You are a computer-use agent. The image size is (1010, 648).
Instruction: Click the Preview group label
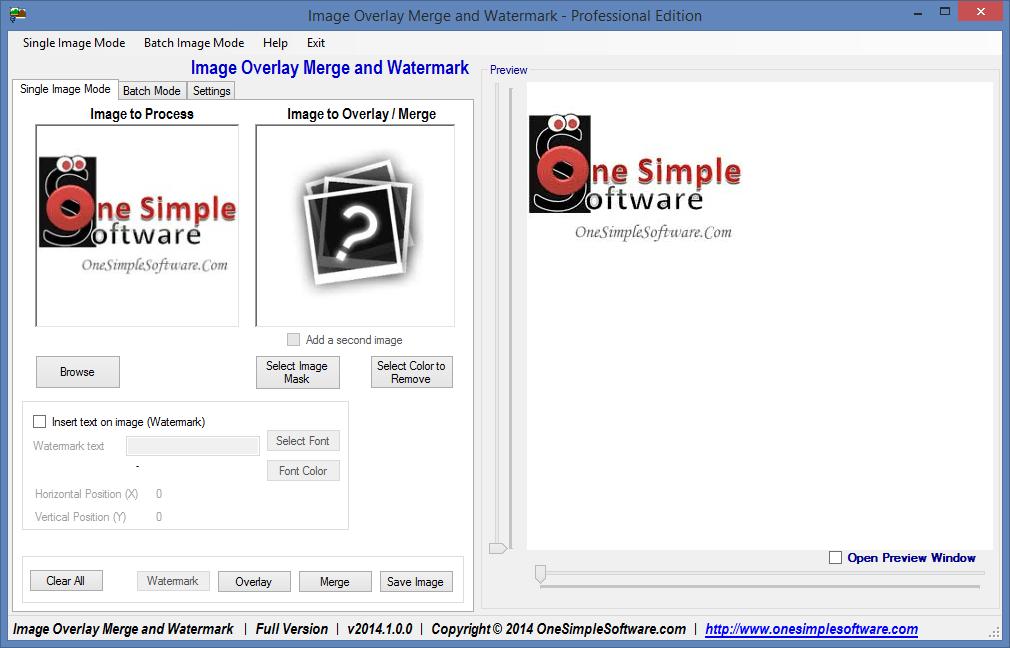coord(508,70)
